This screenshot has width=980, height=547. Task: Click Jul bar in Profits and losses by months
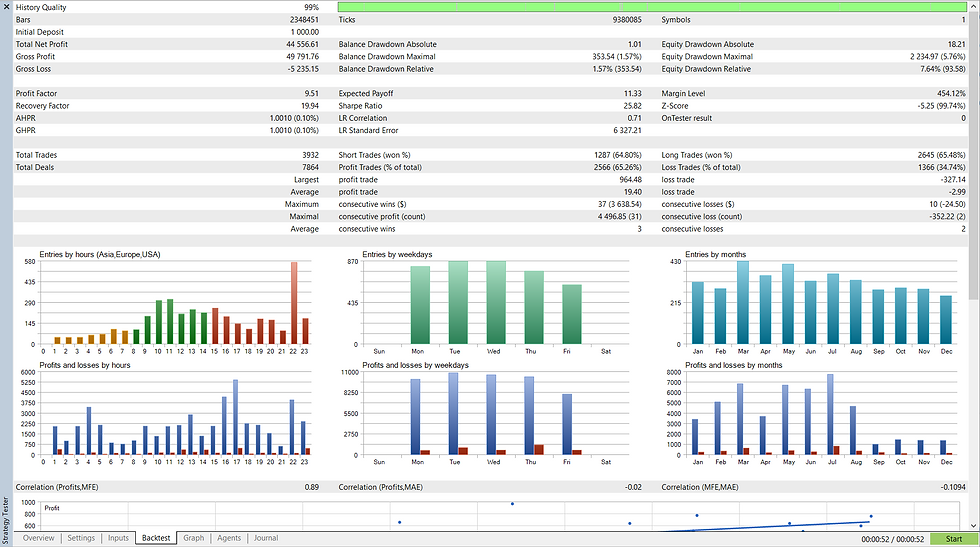click(x=830, y=414)
